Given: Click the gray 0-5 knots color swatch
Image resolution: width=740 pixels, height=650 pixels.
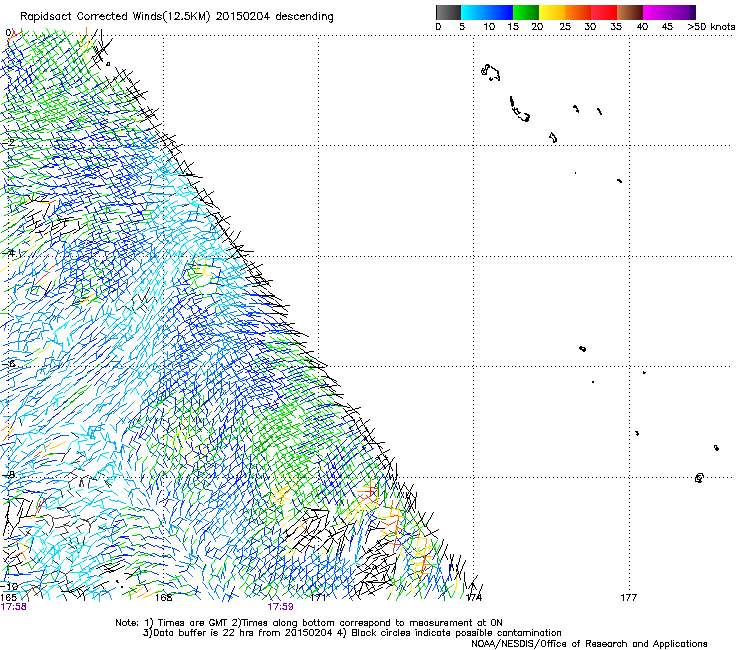Looking at the screenshot, I should [448, 12].
